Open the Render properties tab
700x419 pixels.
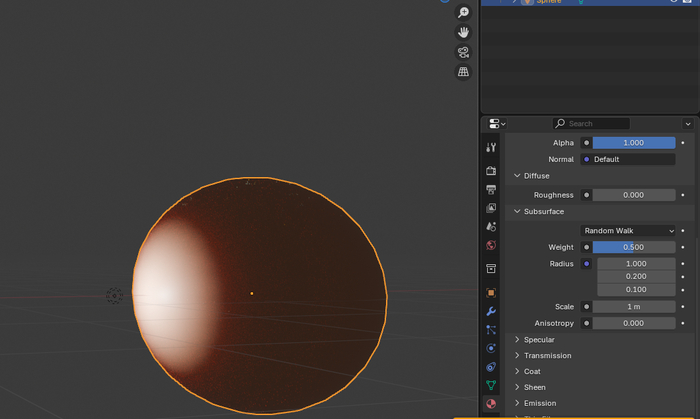[x=491, y=171]
